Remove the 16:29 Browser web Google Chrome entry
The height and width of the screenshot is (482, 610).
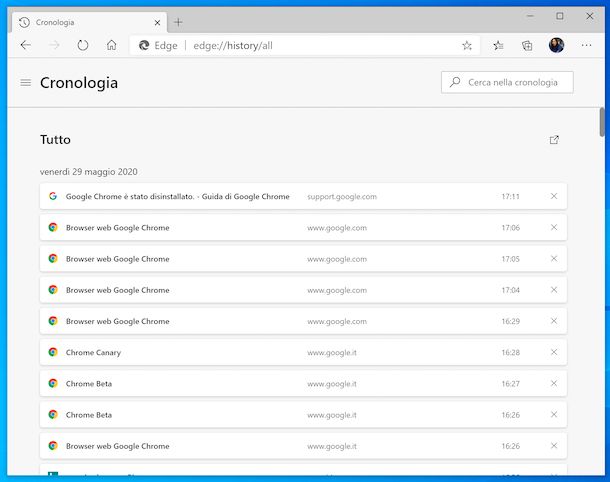coord(554,321)
